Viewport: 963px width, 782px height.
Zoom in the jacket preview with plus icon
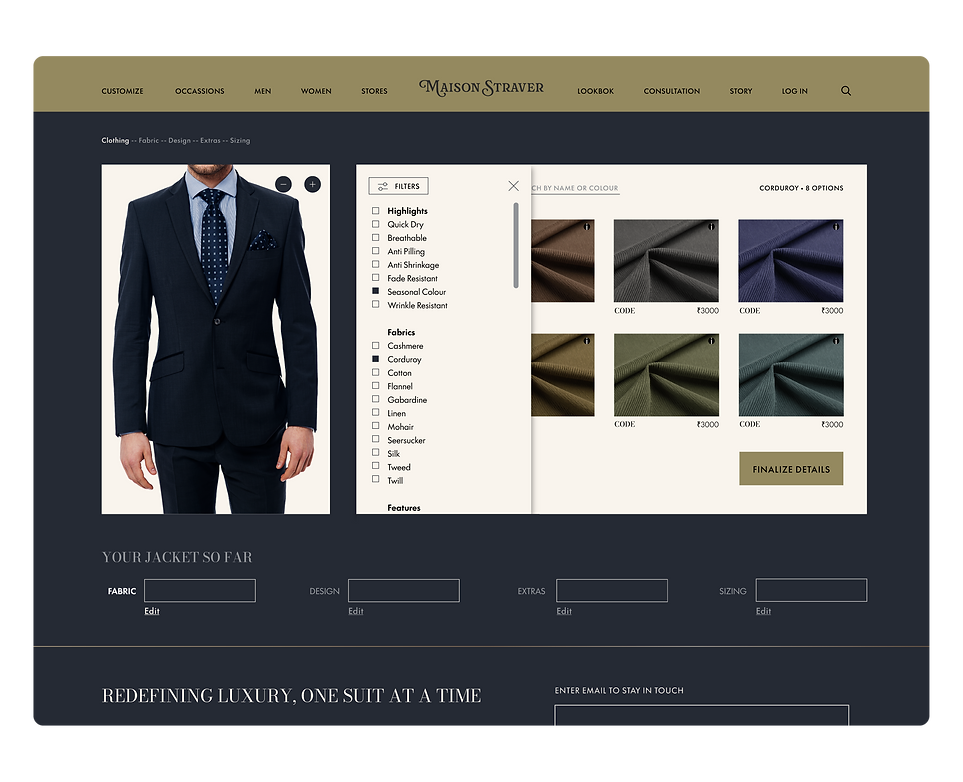(313, 184)
